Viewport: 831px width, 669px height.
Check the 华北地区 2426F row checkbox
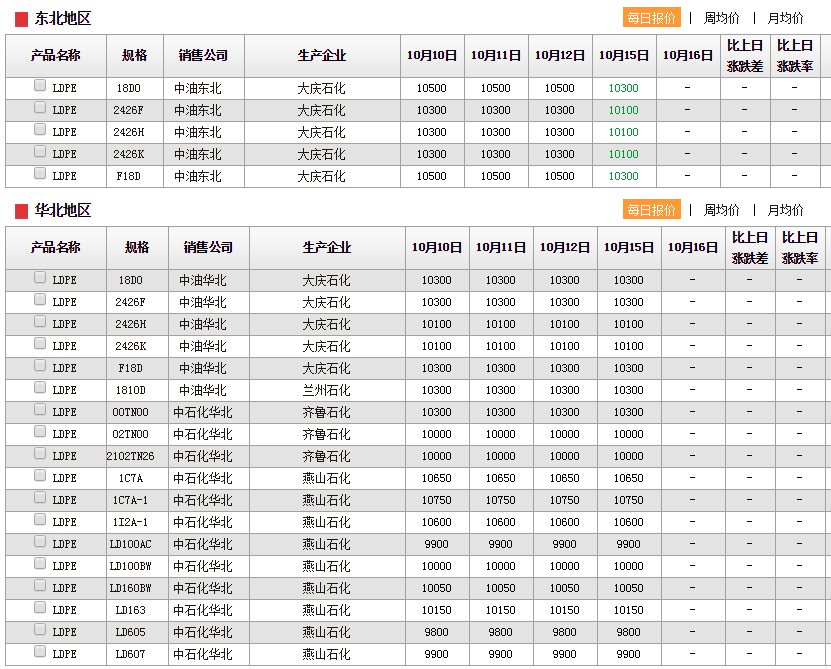click(x=40, y=300)
